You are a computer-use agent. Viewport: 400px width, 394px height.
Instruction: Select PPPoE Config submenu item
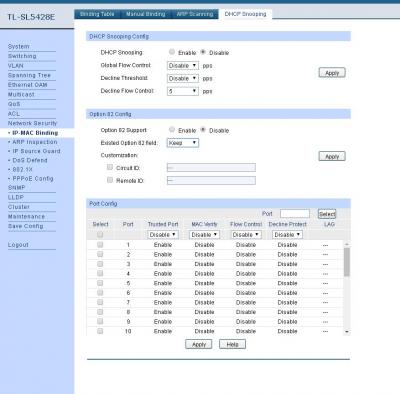pos(33,179)
